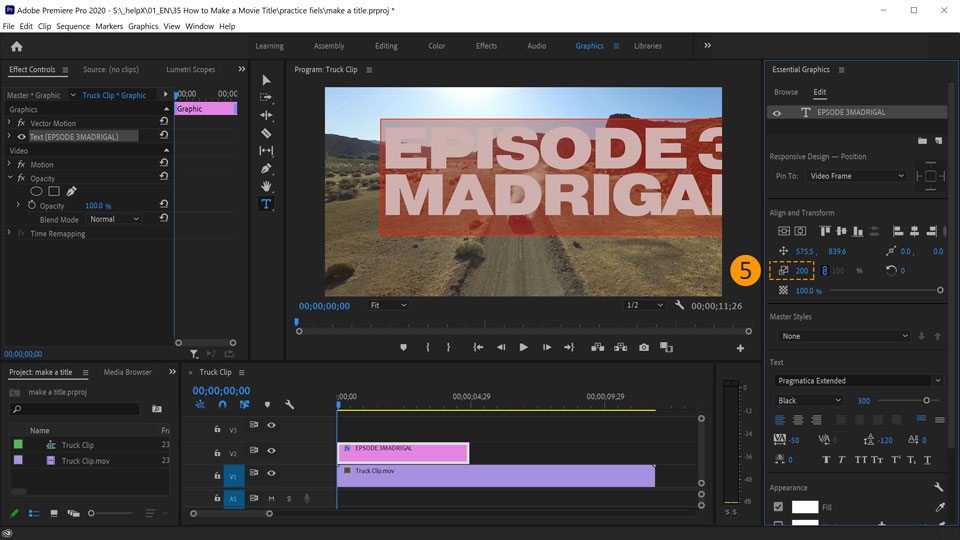Select the Razor tool

pyautogui.click(x=266, y=133)
